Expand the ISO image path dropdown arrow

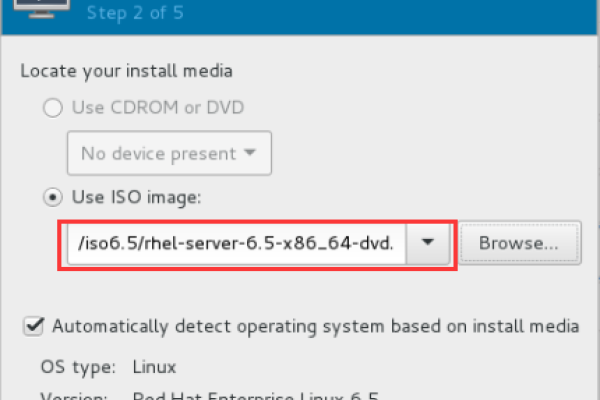click(429, 243)
